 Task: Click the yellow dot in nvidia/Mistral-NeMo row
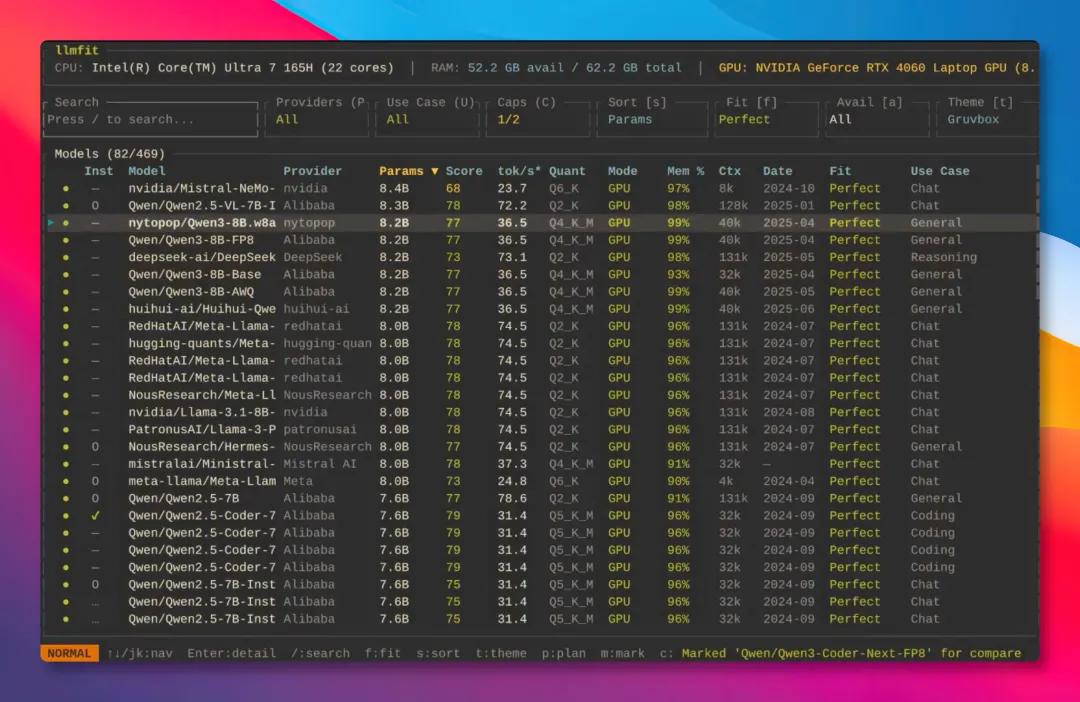coord(66,188)
